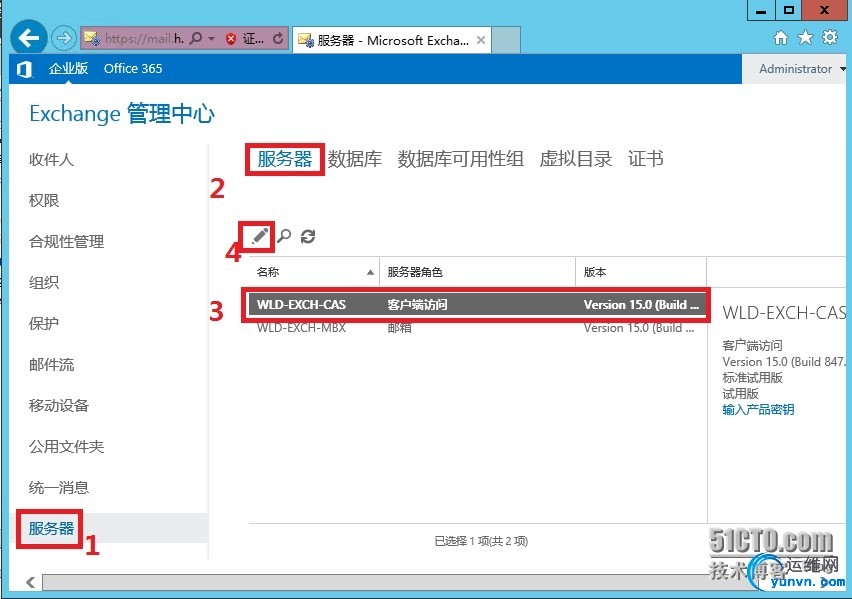Open 统一消息 in the left navigation
Image resolution: width=852 pixels, height=599 pixels.
(x=59, y=488)
